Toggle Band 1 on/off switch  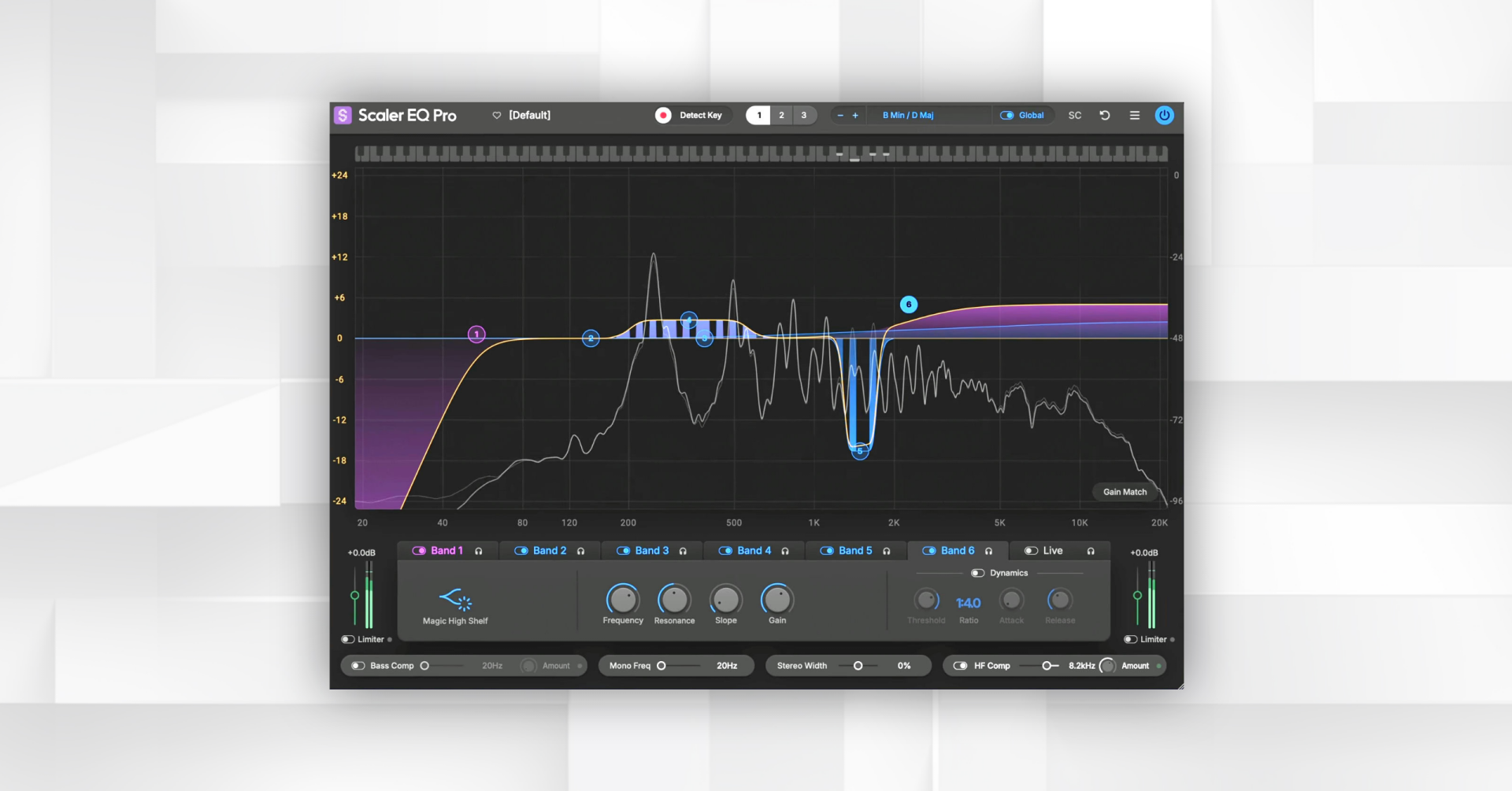(x=419, y=551)
